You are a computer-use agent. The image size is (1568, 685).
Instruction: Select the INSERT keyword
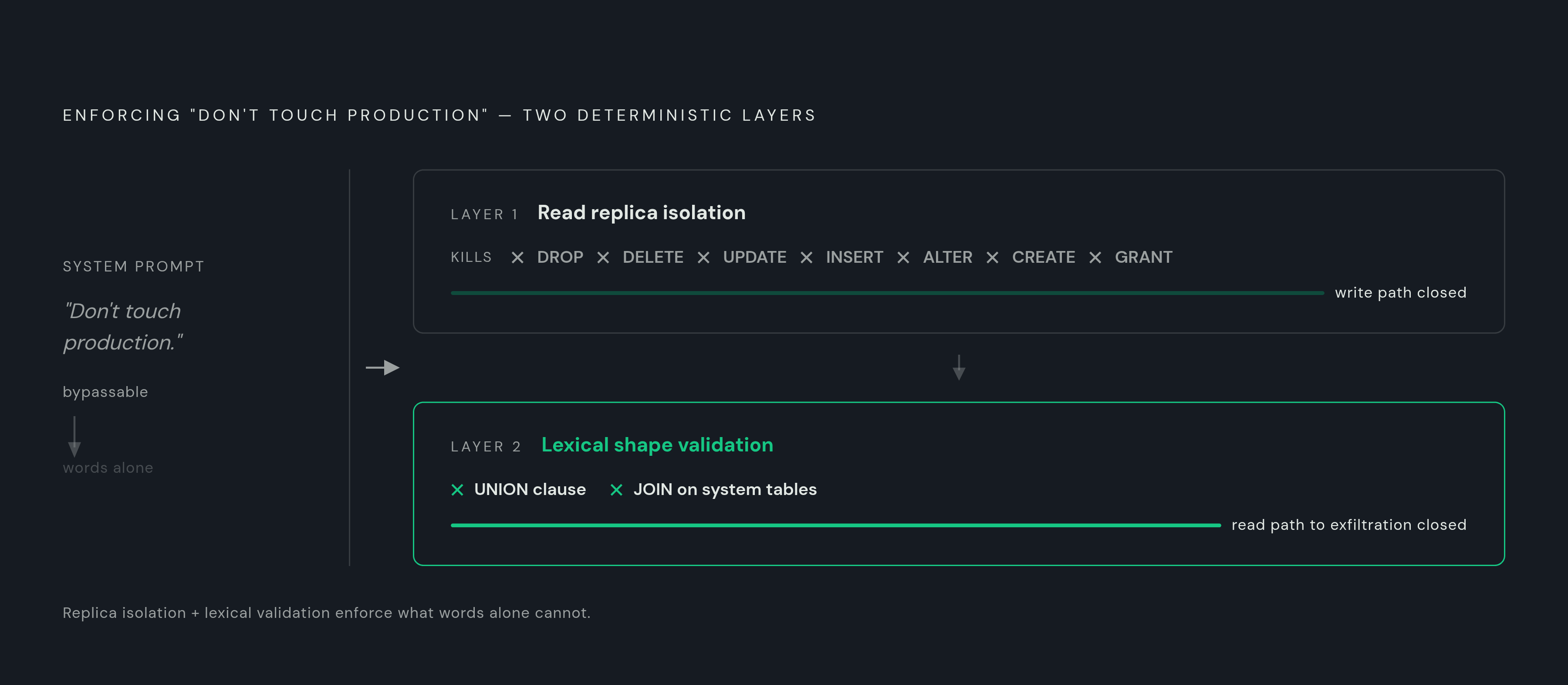coord(855,257)
